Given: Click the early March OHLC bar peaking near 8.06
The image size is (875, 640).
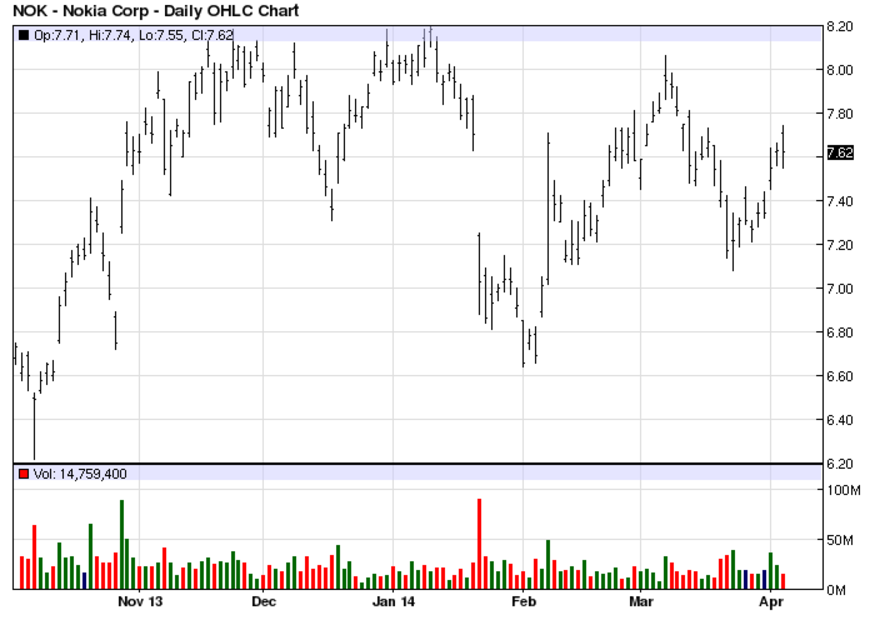Looking at the screenshot, I should coord(666,78).
